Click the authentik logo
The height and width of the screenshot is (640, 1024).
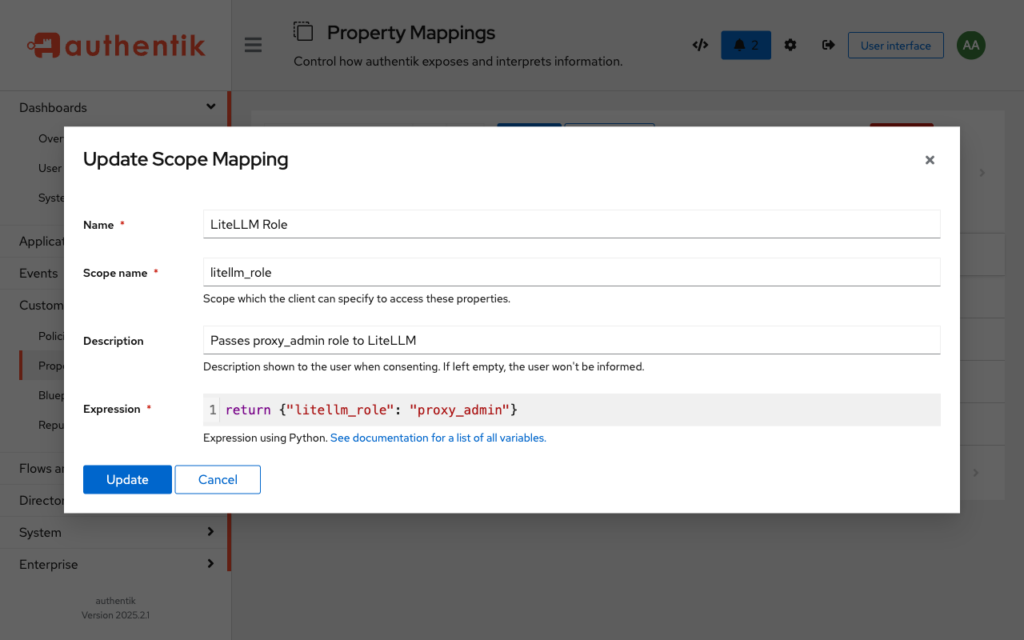click(x=116, y=45)
